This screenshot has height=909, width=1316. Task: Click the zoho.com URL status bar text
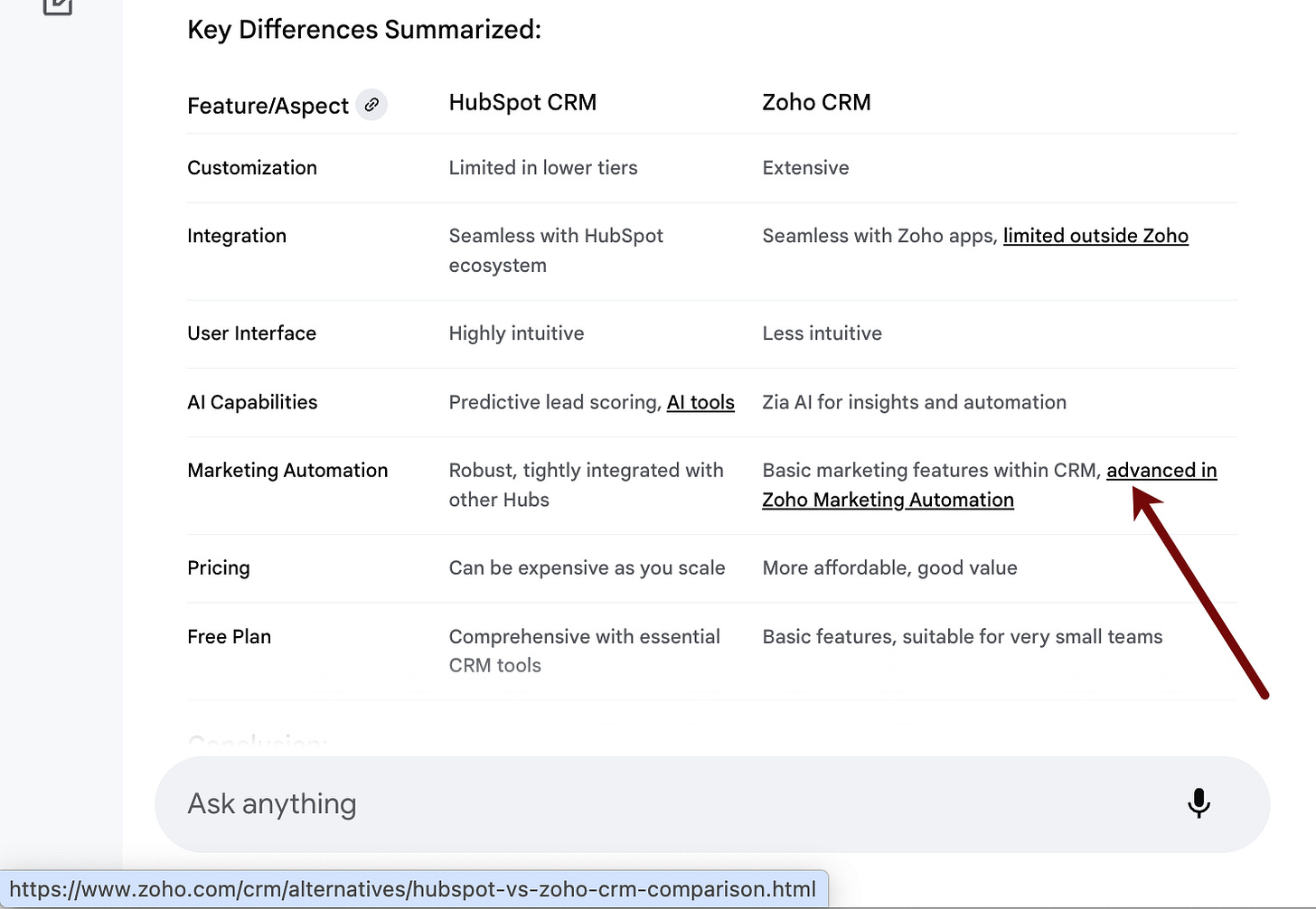(x=413, y=889)
